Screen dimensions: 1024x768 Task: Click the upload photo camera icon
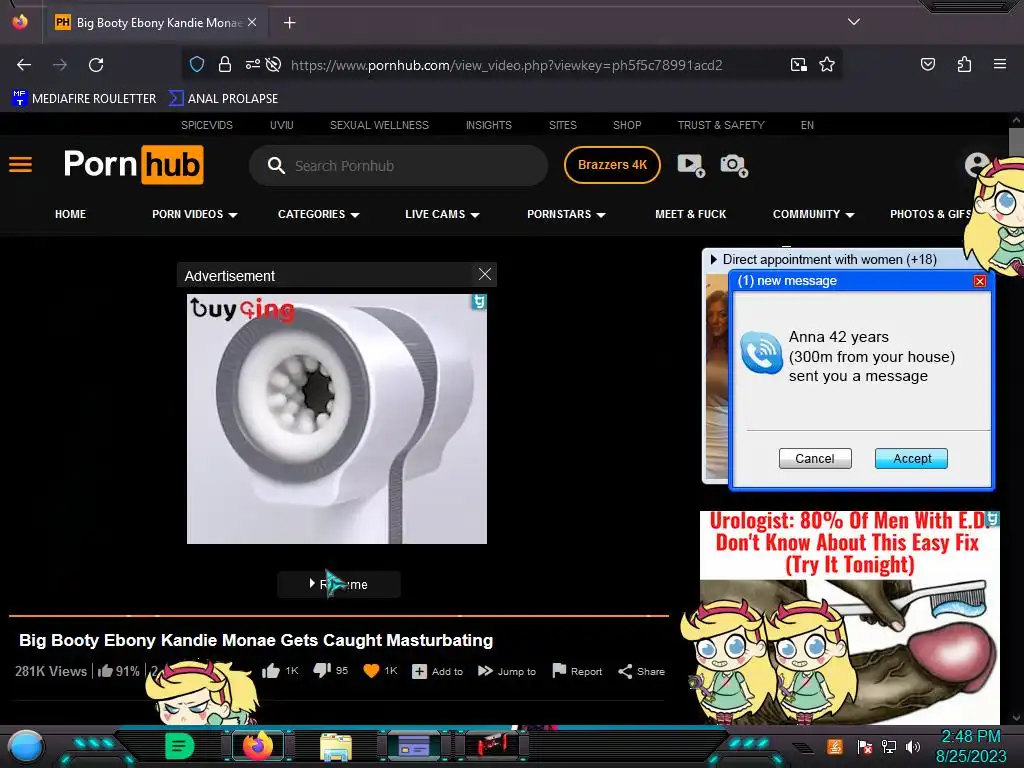(x=733, y=165)
